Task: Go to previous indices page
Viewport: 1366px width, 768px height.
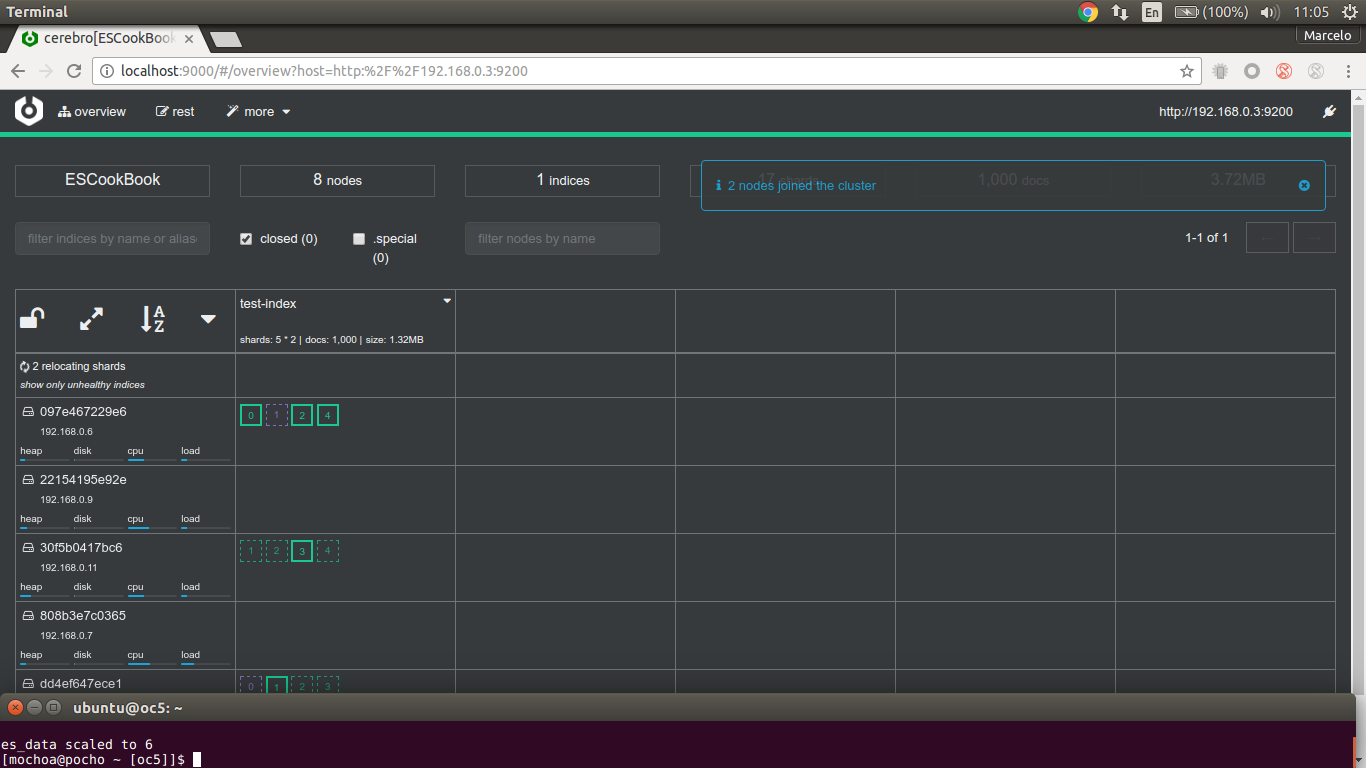Action: click(1267, 237)
